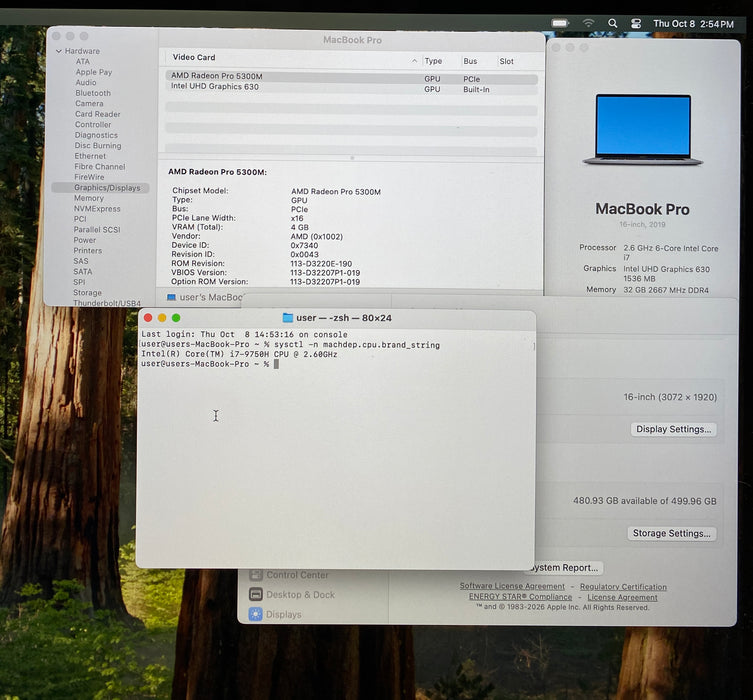Select Apple Pay in hardware sidebar

94,72
